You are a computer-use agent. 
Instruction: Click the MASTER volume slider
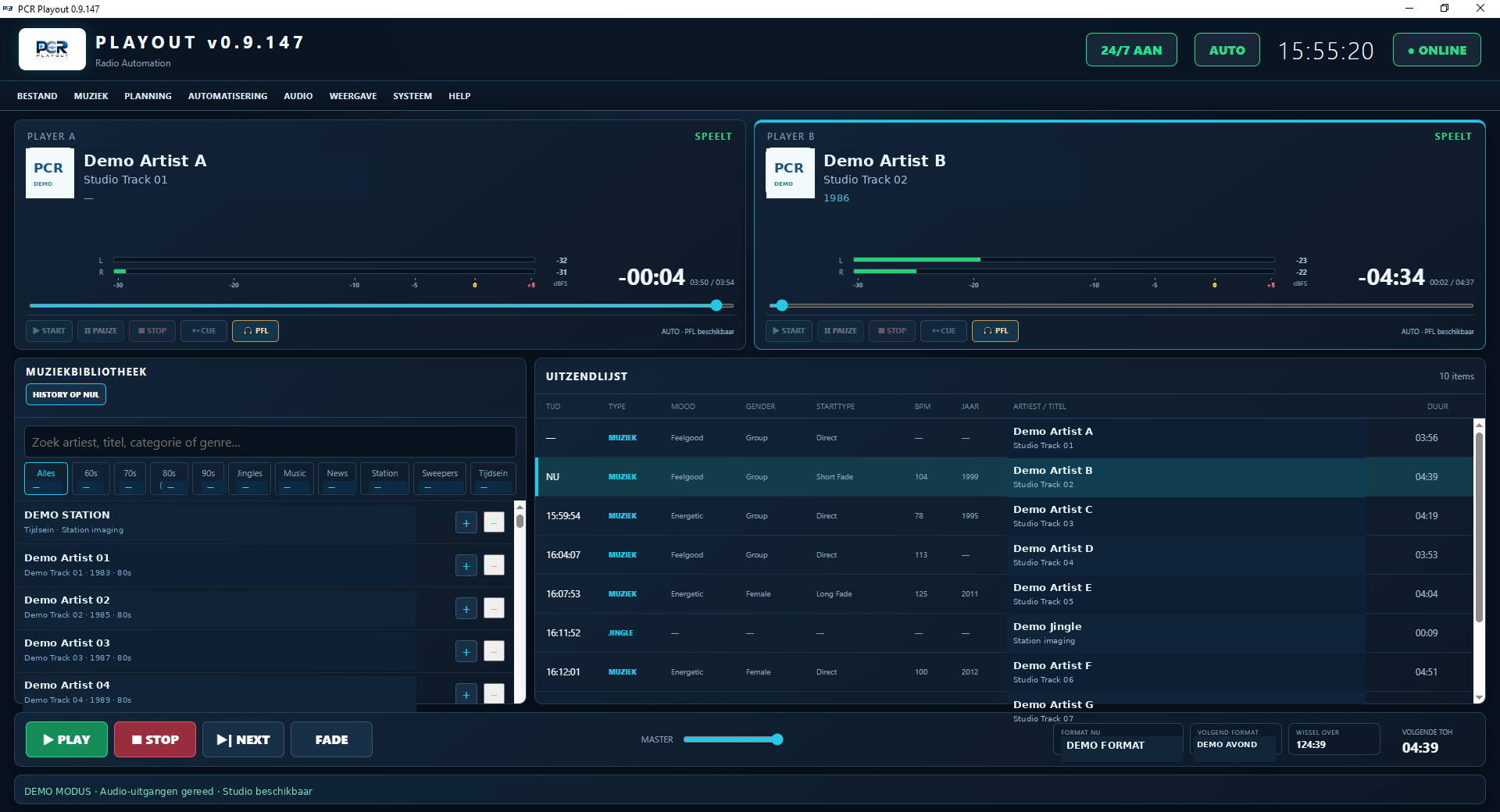(733, 739)
